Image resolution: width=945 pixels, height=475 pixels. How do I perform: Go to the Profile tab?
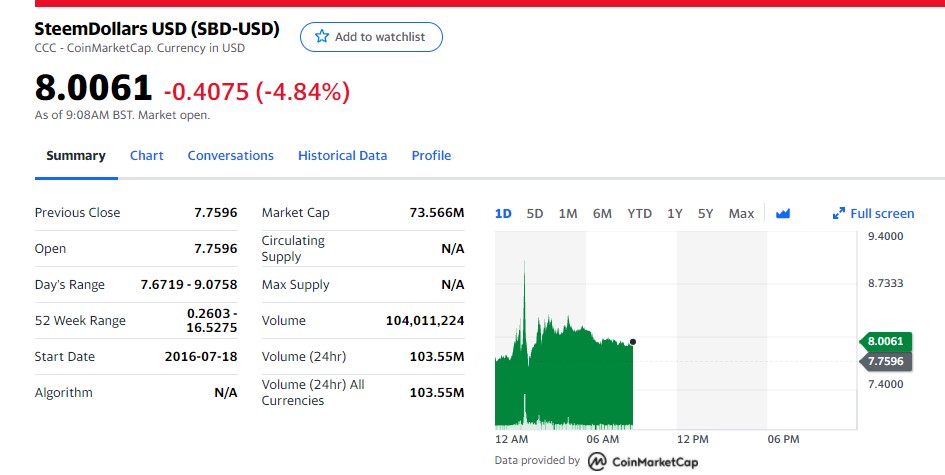[x=431, y=156]
